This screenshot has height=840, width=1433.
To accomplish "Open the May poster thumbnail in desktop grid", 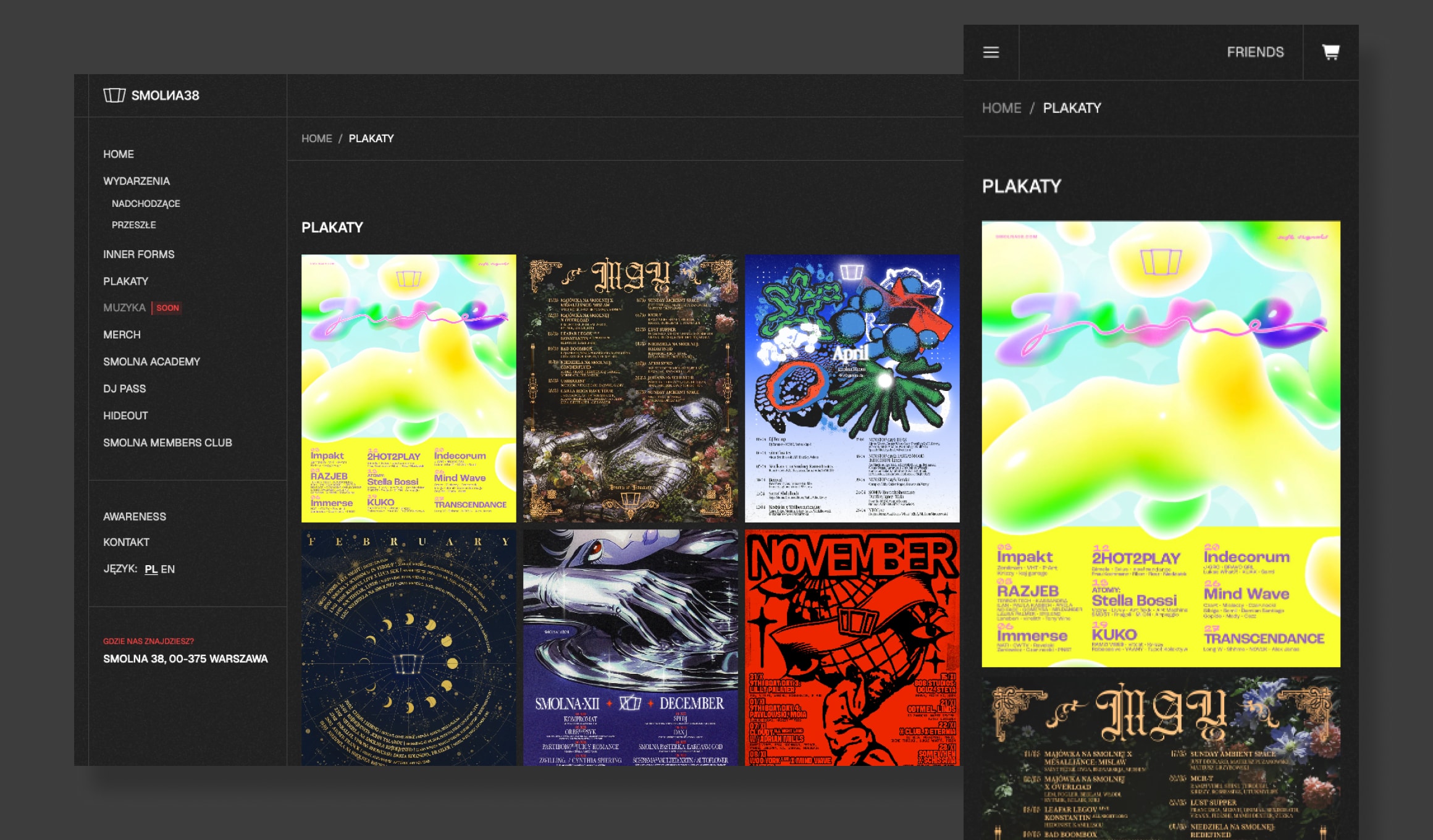I will (631, 388).
